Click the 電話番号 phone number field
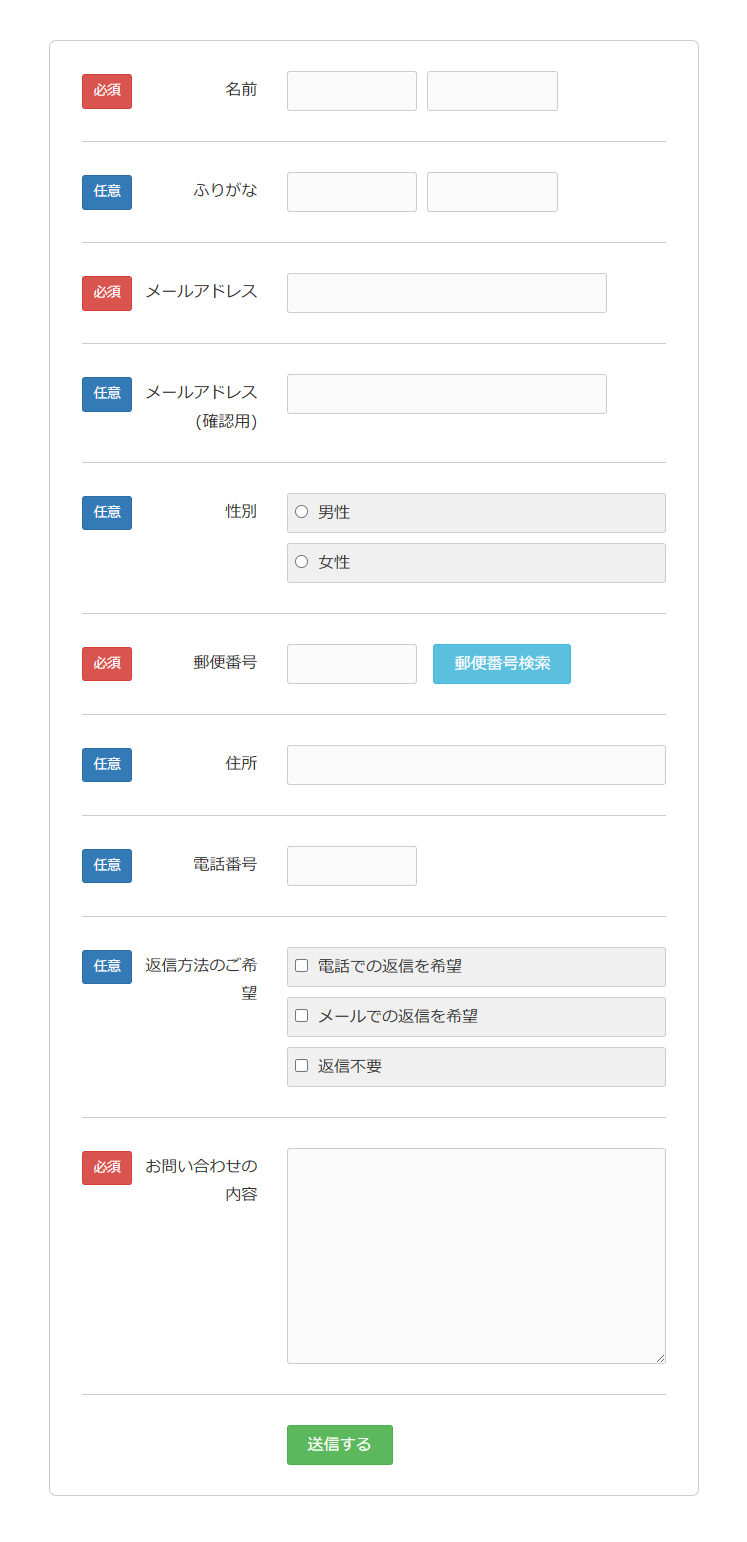Image resolution: width=747 pixels, height=1542 pixels. coord(351,865)
